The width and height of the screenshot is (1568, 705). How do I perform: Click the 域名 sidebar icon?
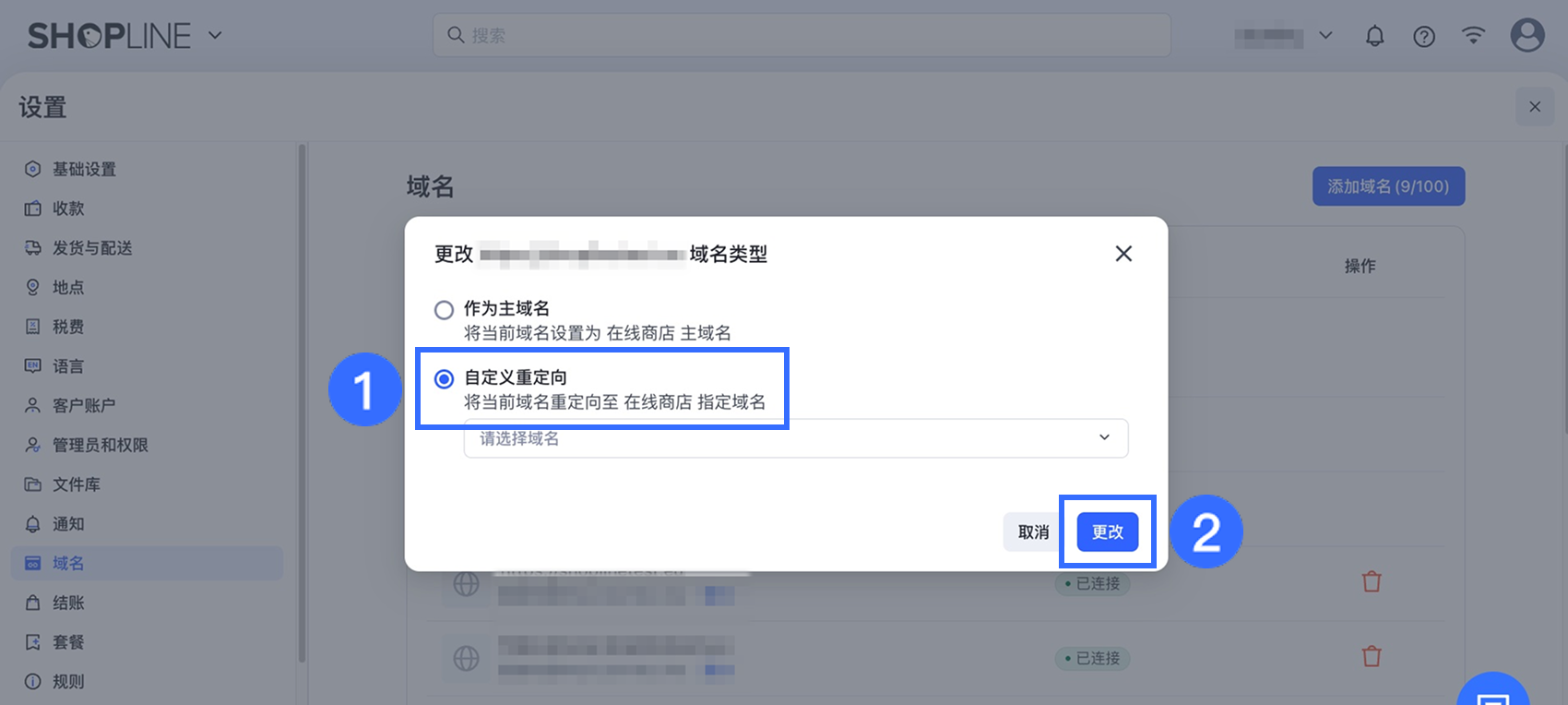[32, 563]
